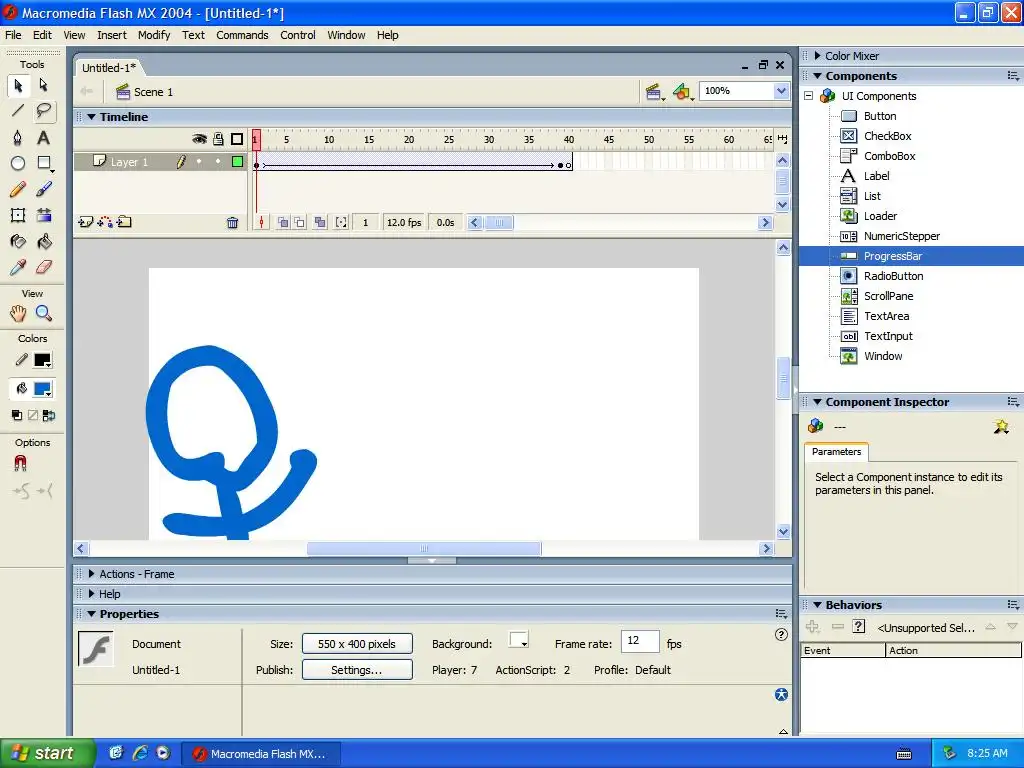Click the publish Settings... button
Viewport: 1024px width, 768px height.
[357, 670]
